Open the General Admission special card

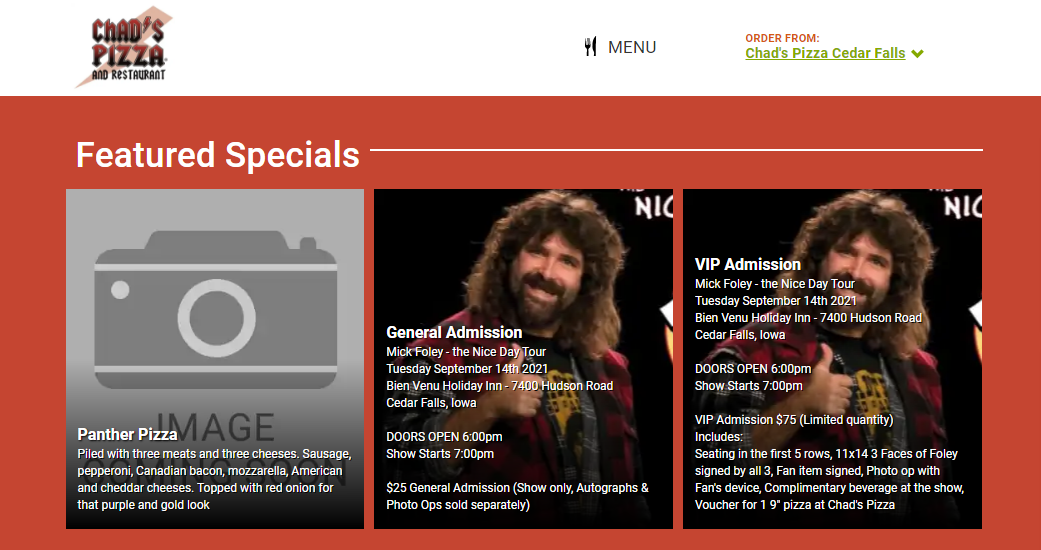[523, 359]
